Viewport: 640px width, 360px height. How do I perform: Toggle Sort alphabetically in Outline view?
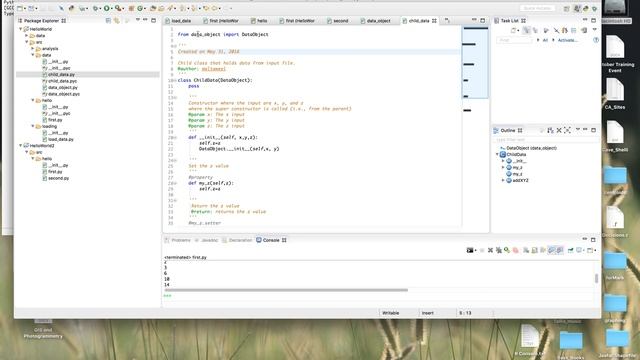550,130
